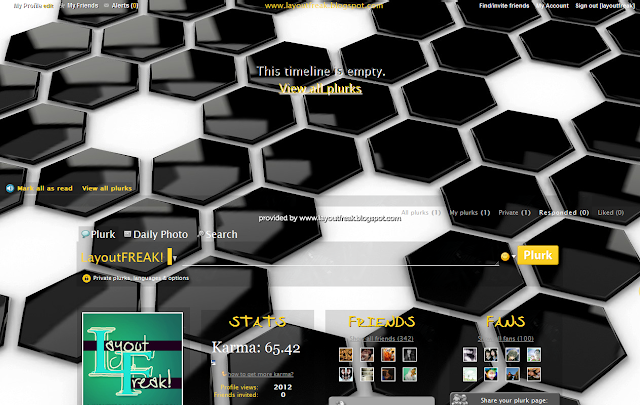Image resolution: width=640 pixels, height=405 pixels.
Task: Open first fan avatar in bottom row
Action: (x=470, y=374)
